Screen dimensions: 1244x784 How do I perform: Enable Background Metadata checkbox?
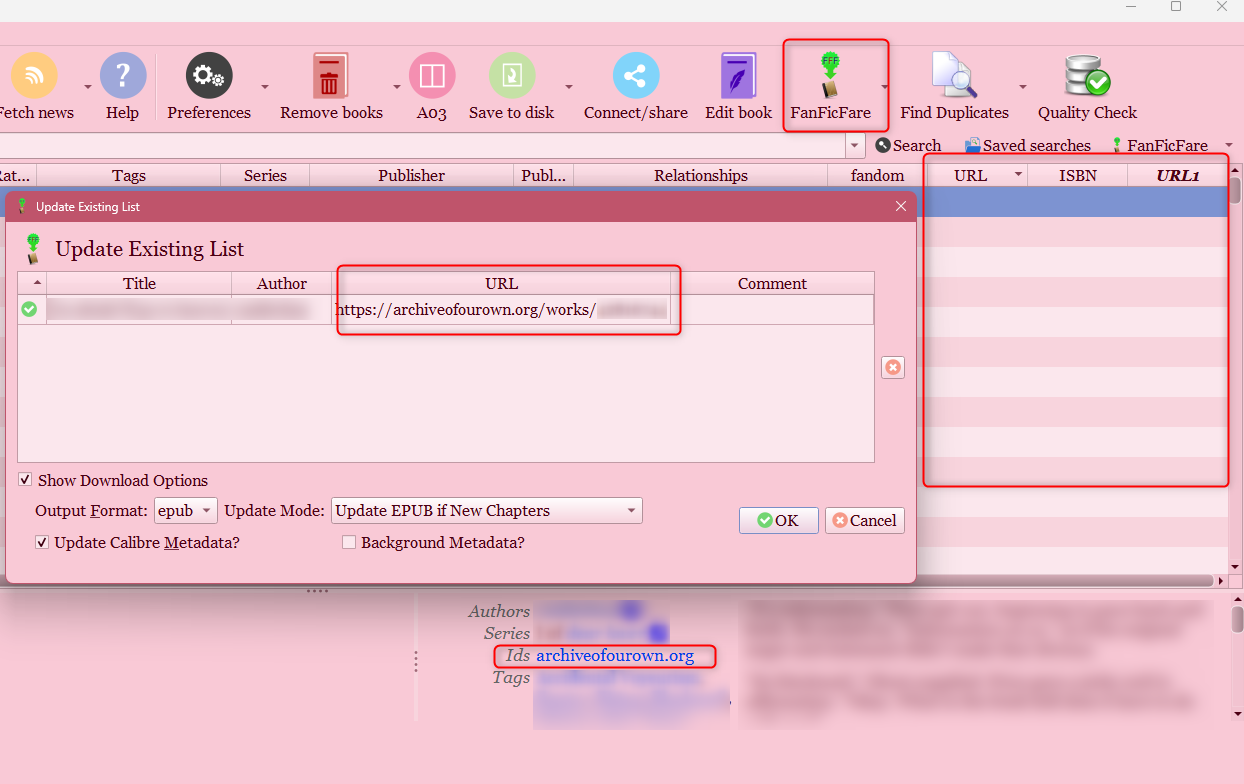349,542
